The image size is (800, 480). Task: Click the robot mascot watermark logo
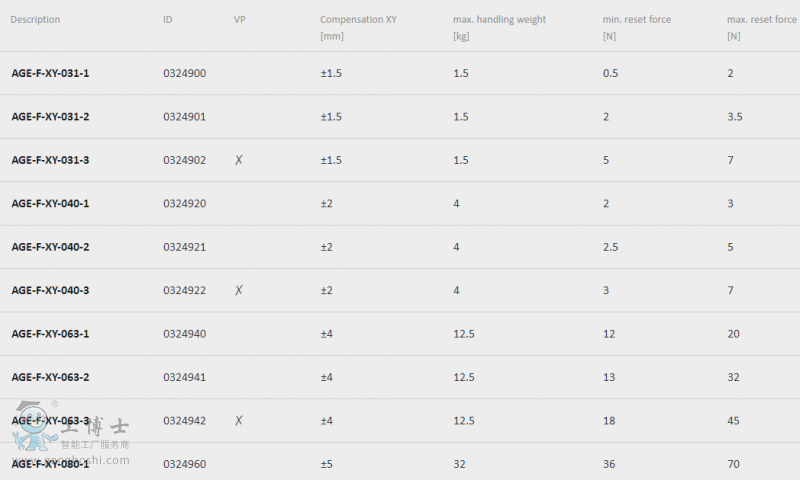tap(34, 426)
